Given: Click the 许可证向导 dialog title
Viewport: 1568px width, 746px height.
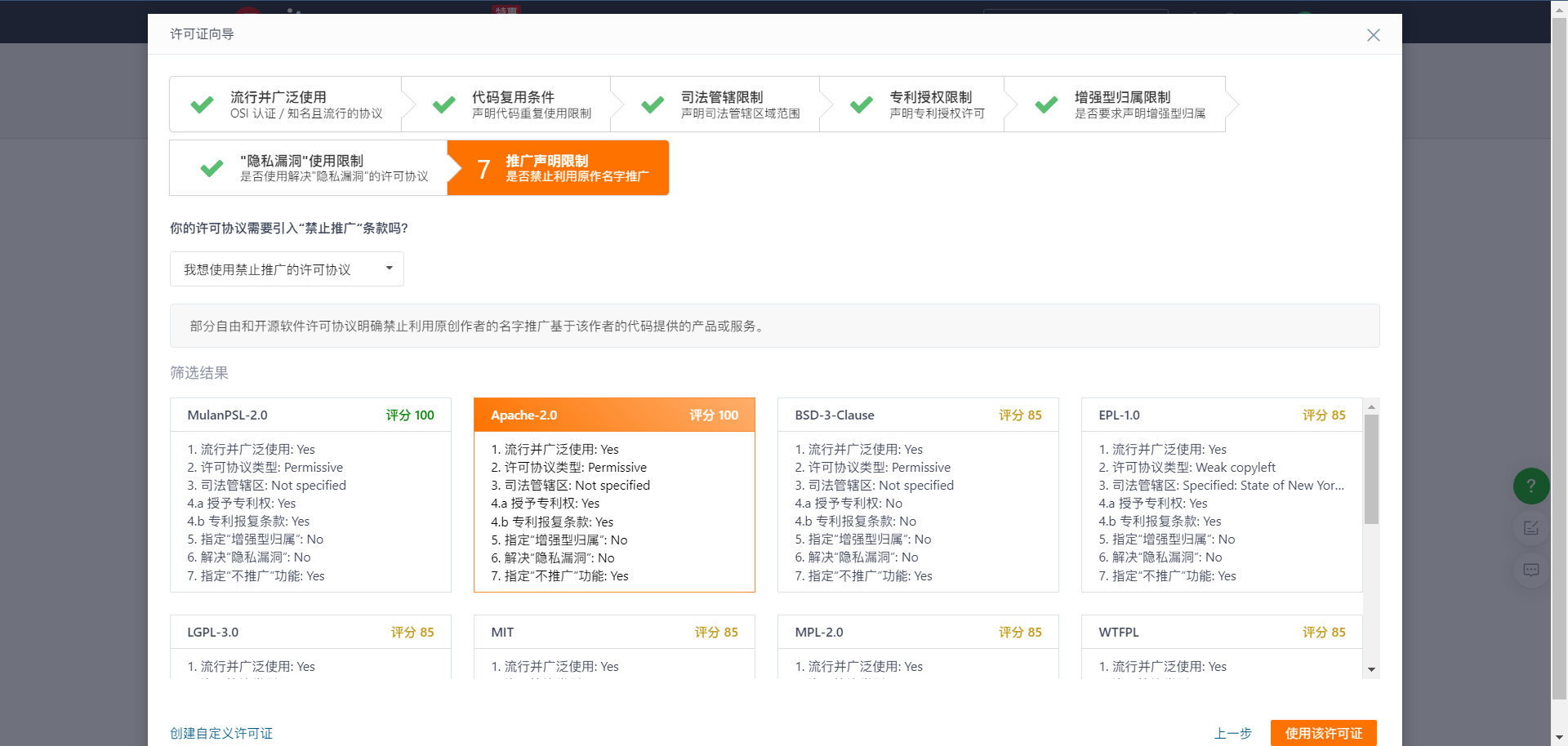Looking at the screenshot, I should pos(202,33).
